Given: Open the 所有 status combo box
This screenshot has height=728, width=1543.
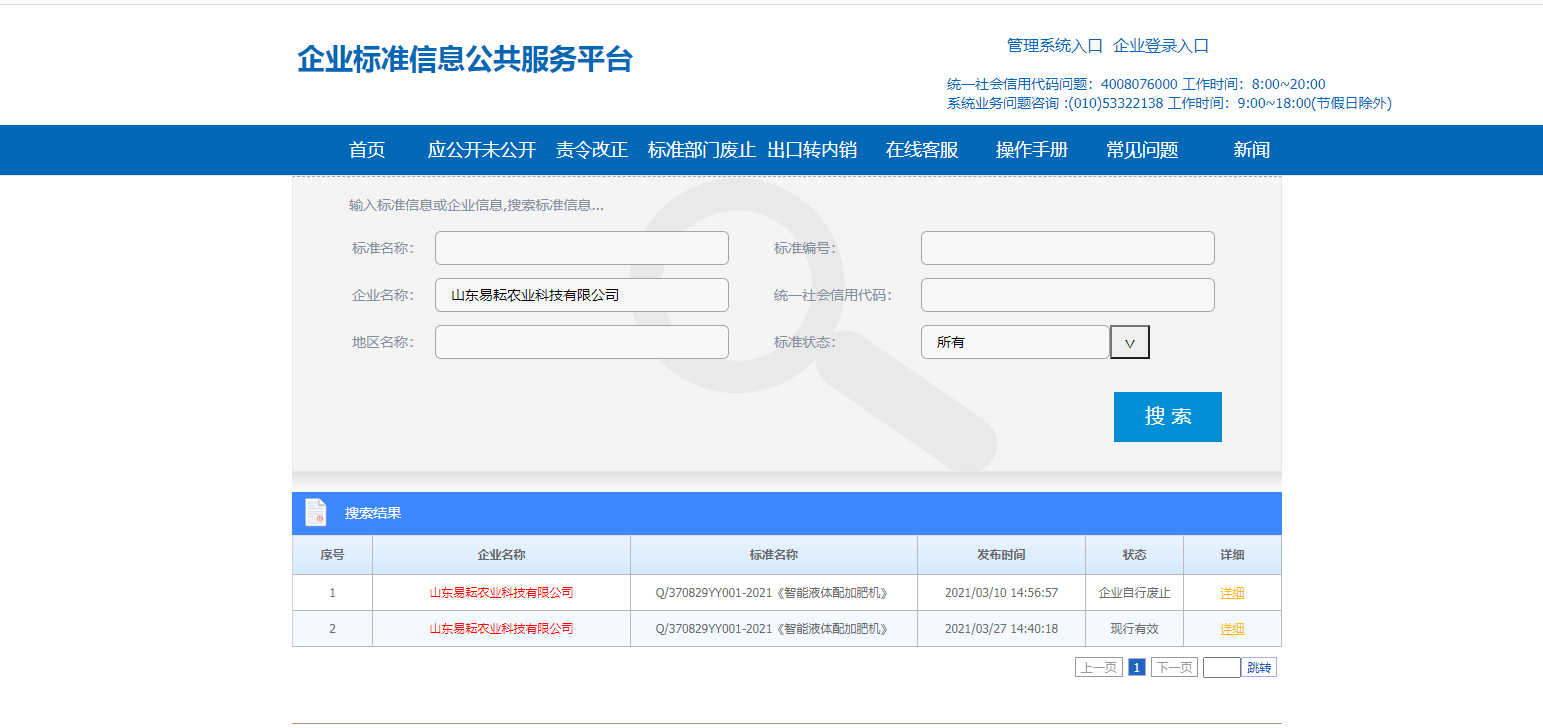Looking at the screenshot, I should point(1014,342).
